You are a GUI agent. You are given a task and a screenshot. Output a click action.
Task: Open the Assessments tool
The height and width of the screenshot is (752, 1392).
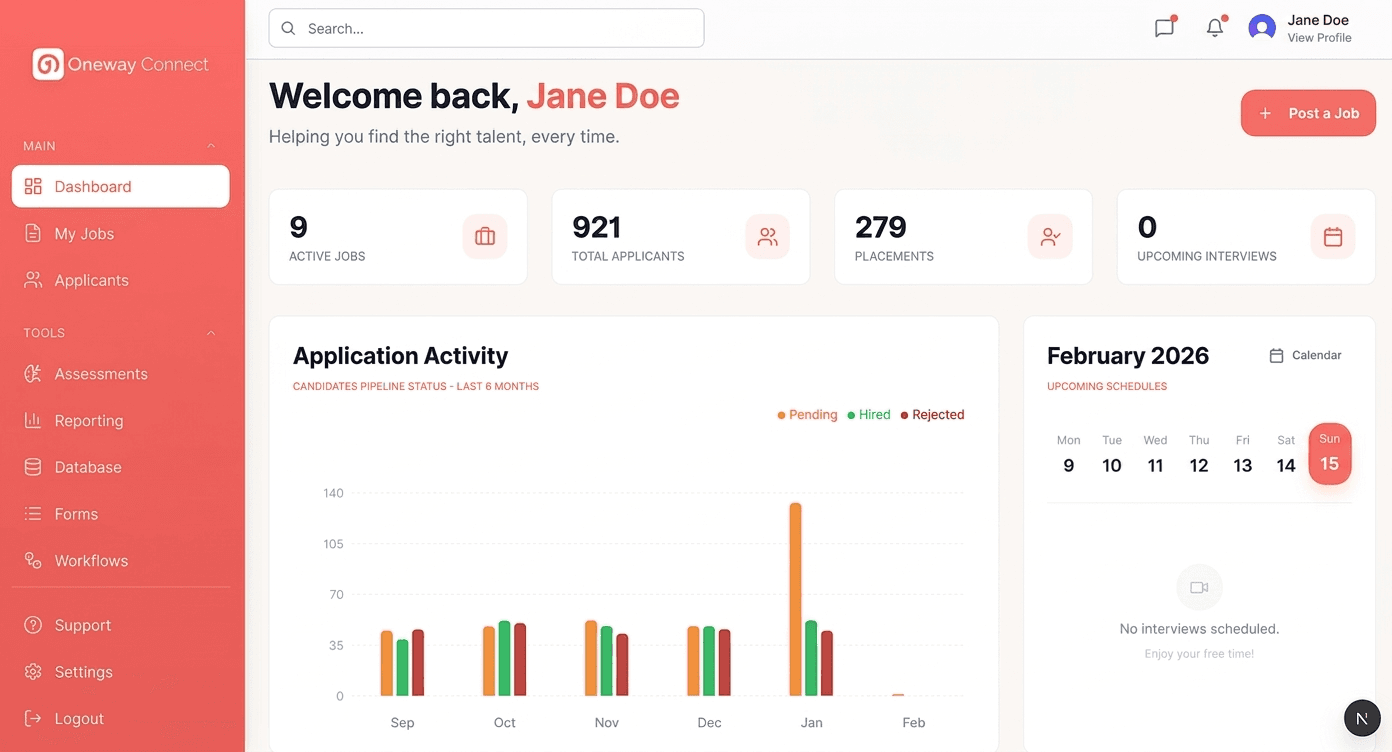[x=102, y=373]
